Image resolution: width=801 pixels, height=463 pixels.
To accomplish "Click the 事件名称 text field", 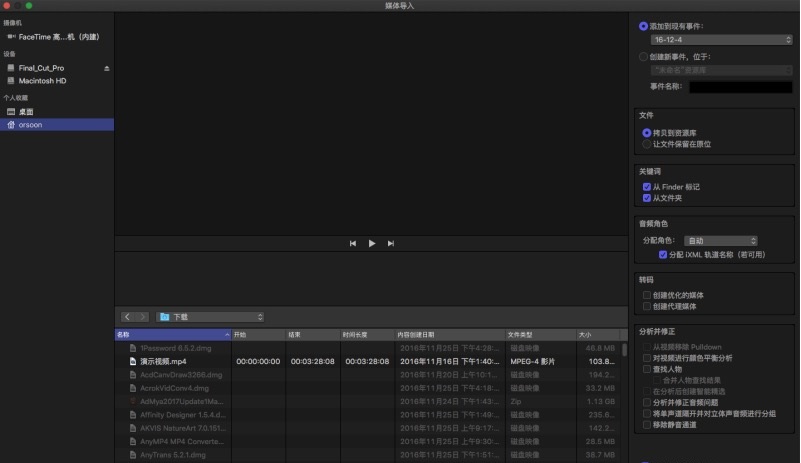I will coord(740,87).
